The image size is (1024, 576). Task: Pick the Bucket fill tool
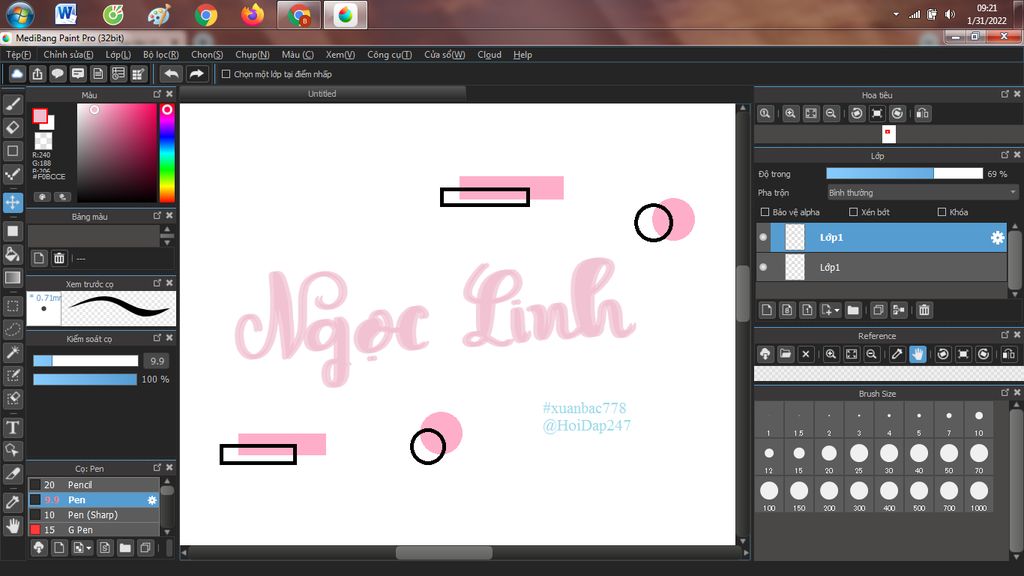[13, 254]
